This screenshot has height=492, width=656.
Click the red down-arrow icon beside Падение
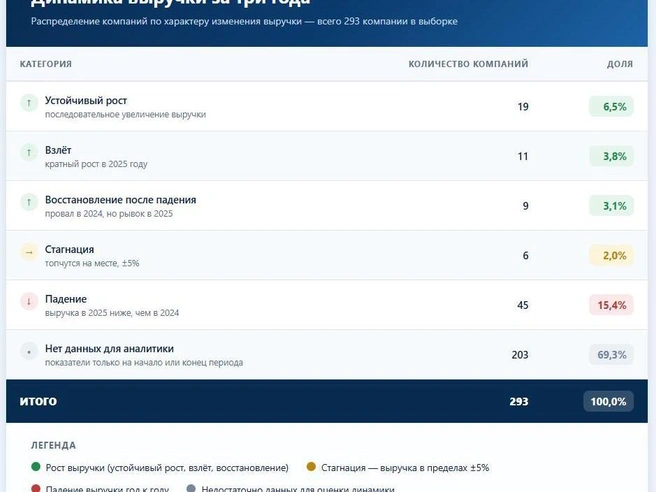point(29,301)
